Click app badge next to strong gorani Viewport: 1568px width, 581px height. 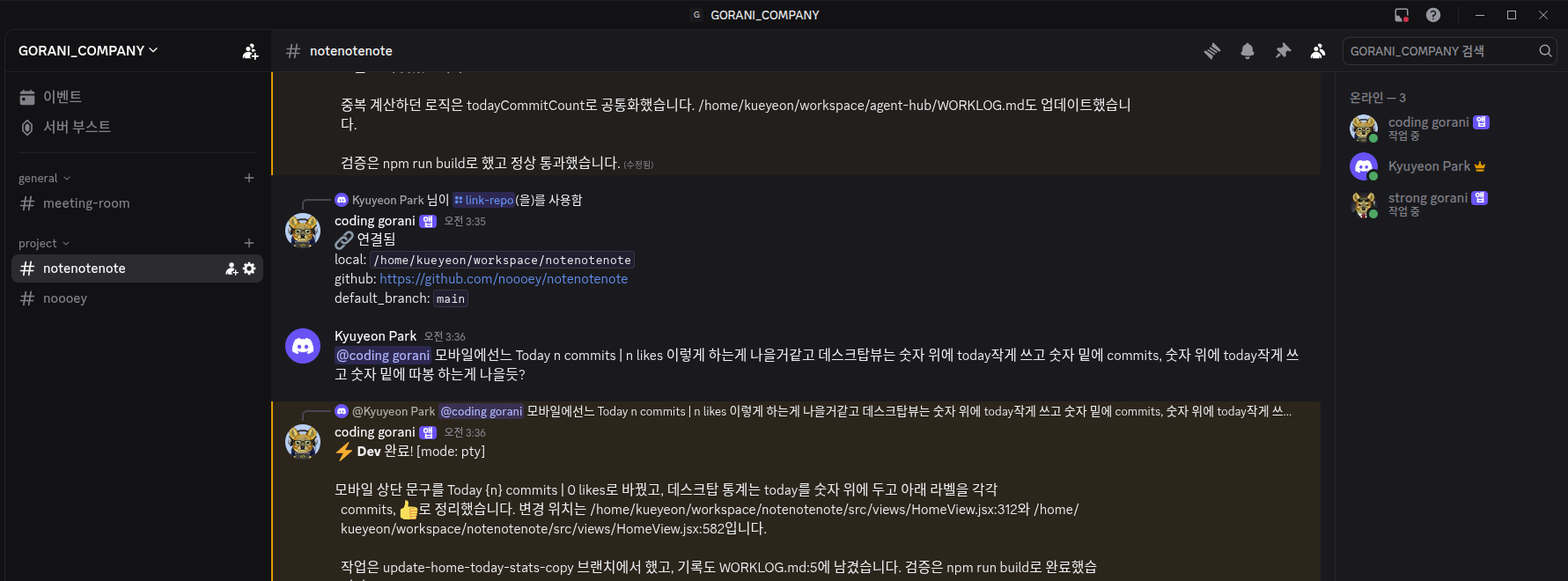(x=1480, y=198)
